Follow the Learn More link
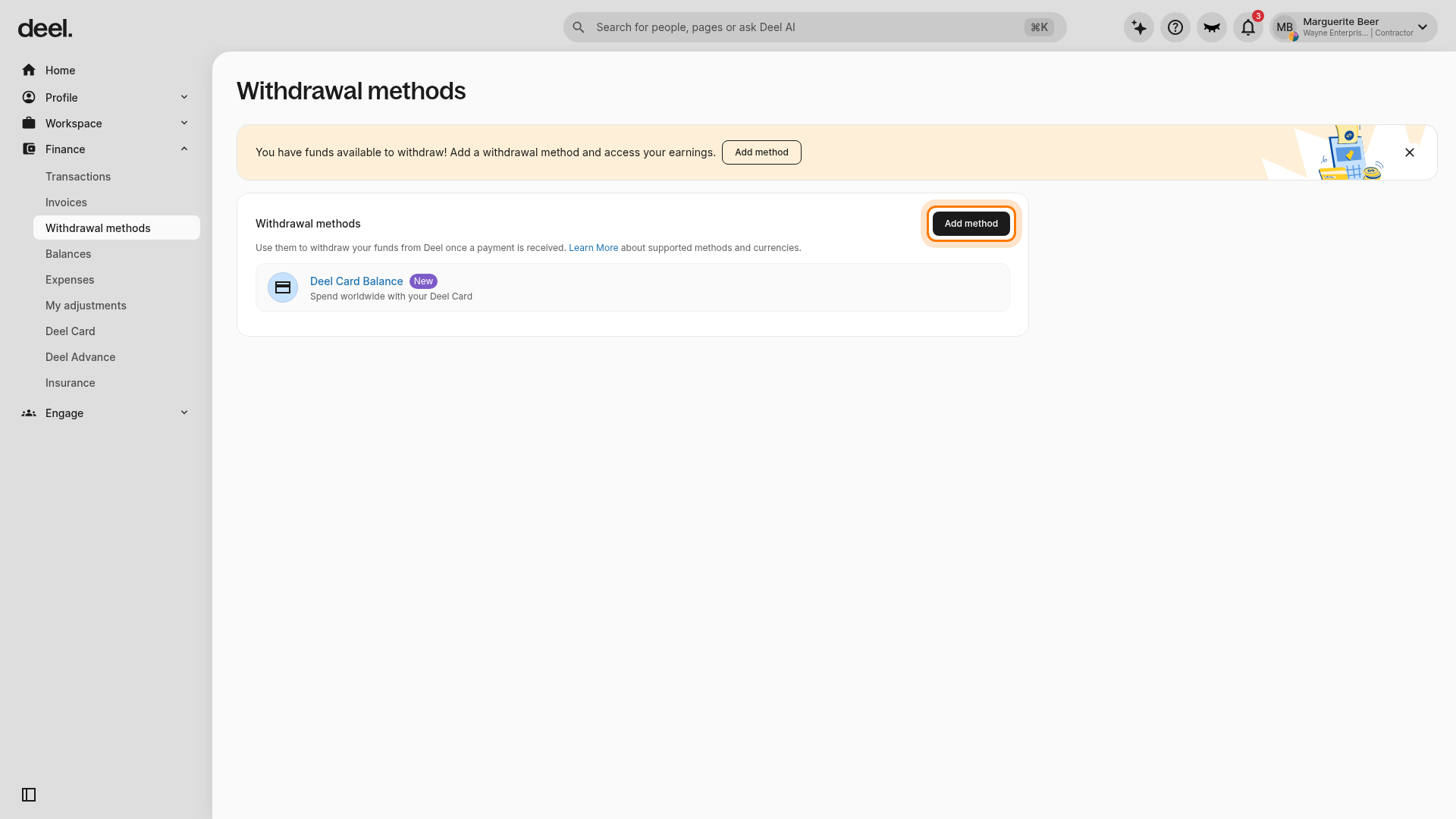 point(593,248)
